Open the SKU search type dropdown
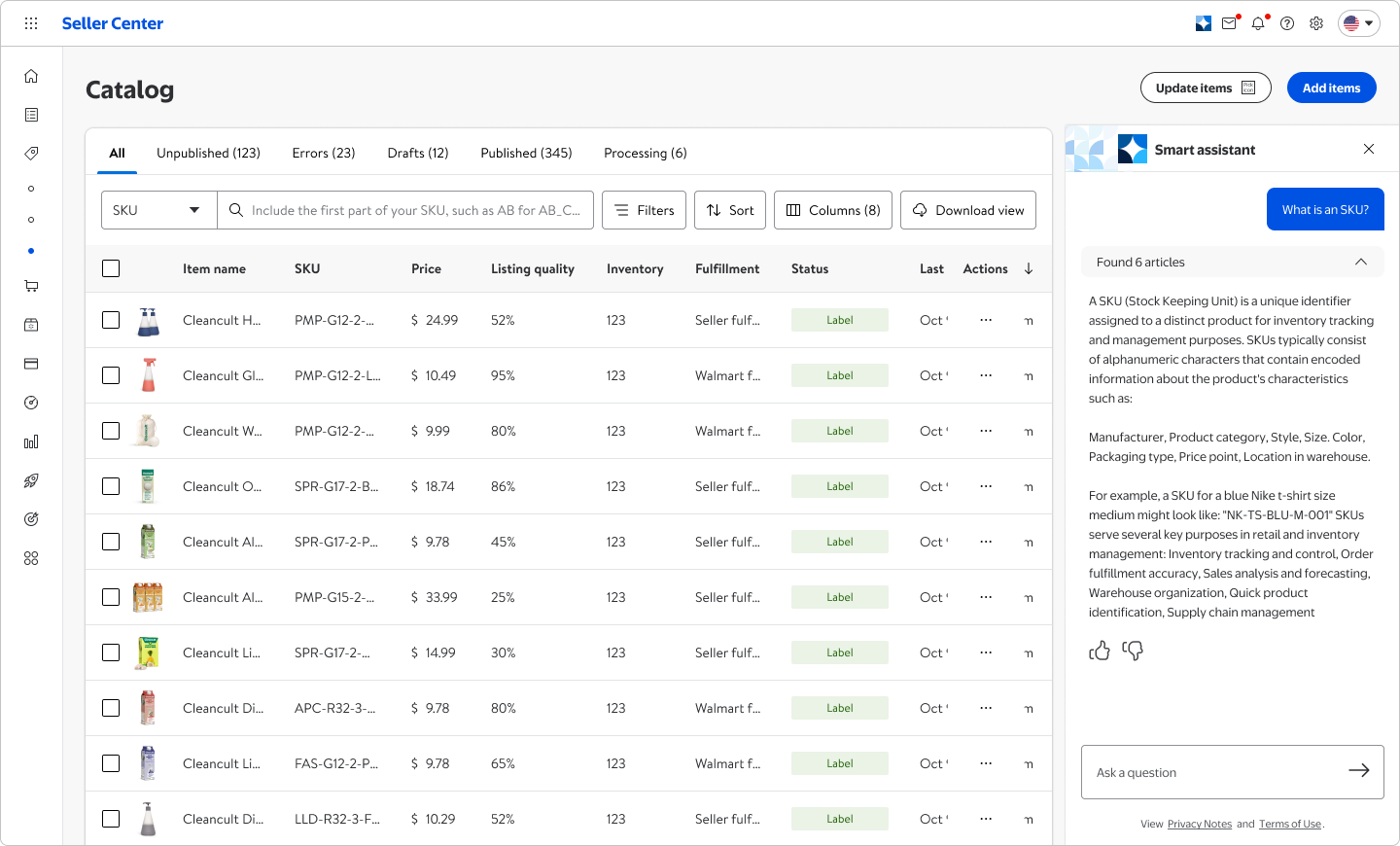Image resolution: width=1400 pixels, height=846 pixels. 158,210
